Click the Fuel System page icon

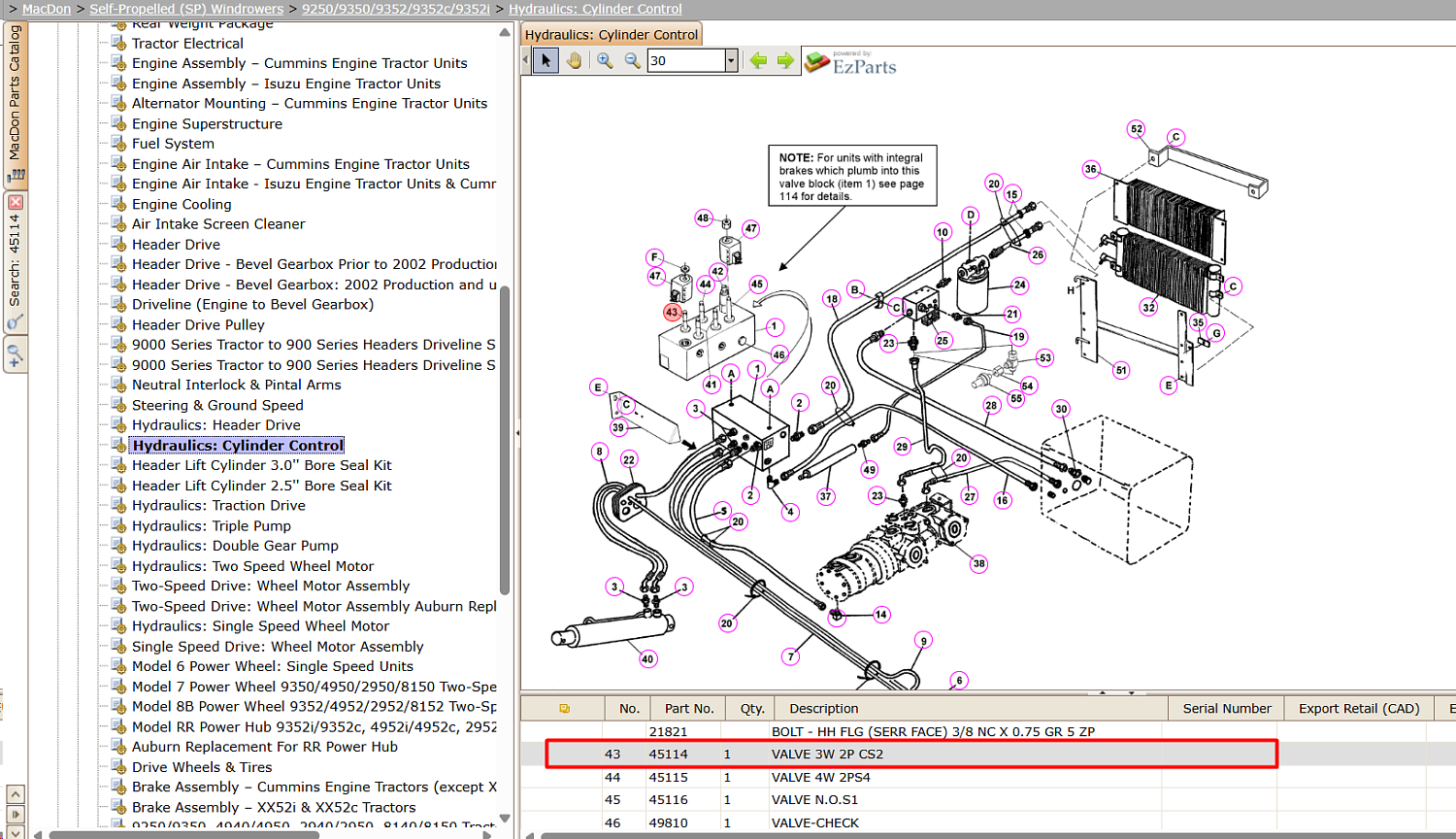(118, 144)
